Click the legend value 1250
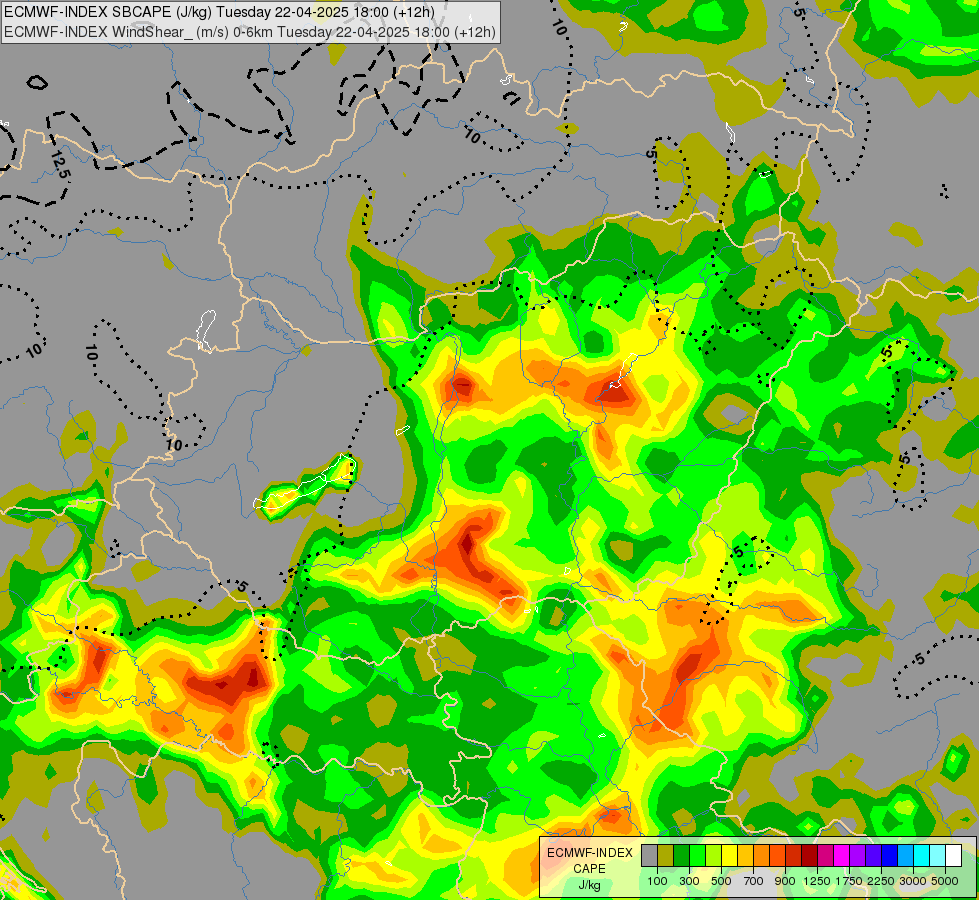Image resolution: width=979 pixels, height=900 pixels. pos(817,881)
